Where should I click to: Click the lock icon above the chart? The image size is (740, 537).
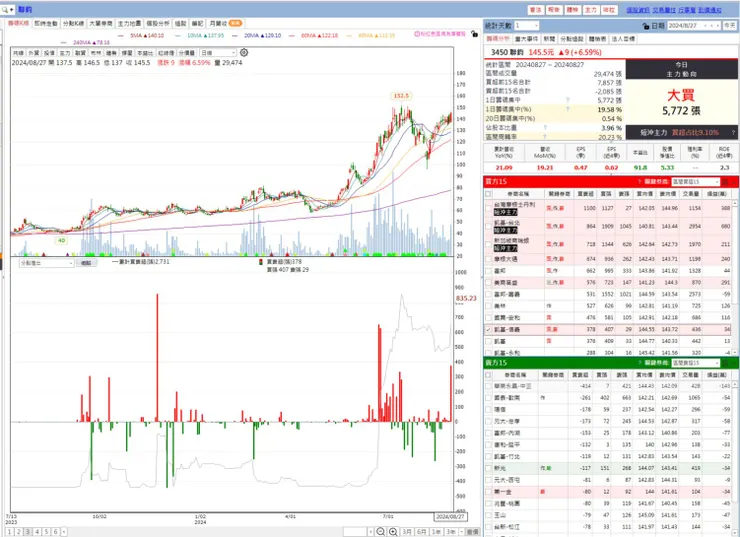(x=474, y=34)
